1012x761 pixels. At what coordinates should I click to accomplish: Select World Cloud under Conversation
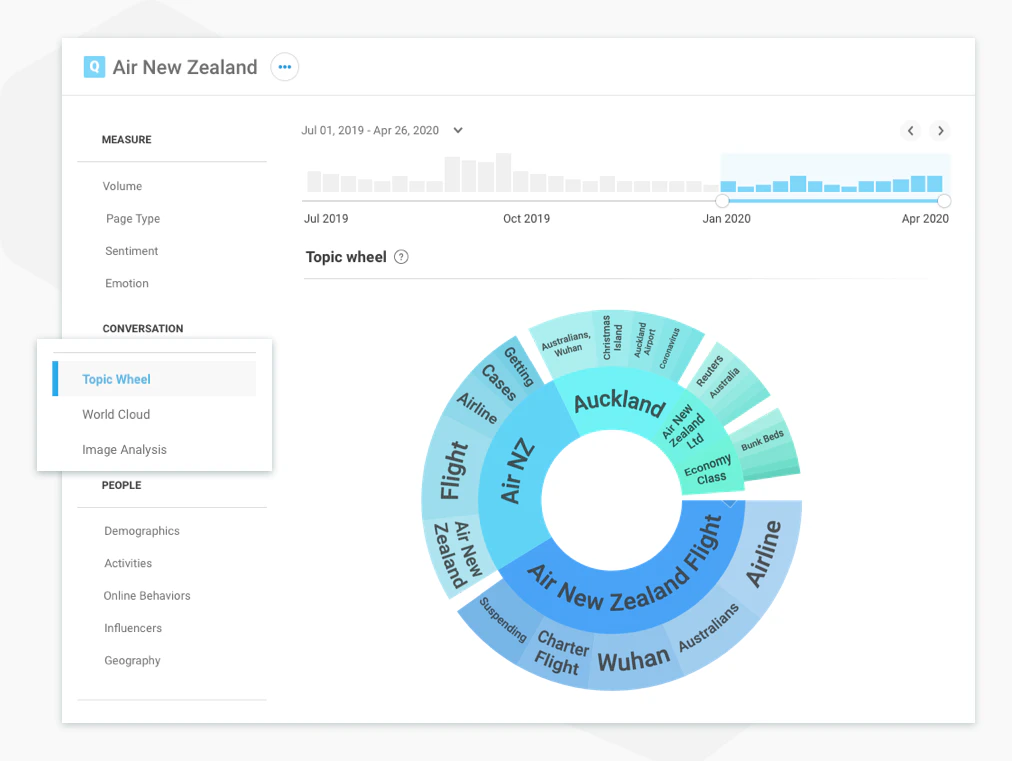116,414
